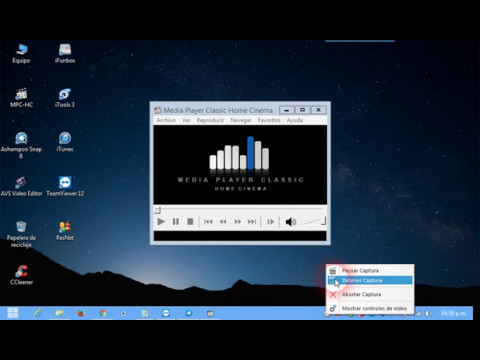Choose Abortar Captura in the context menu

coord(370,294)
